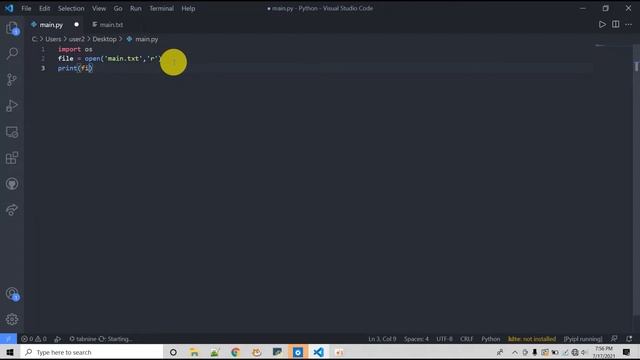Screen dimensions: 640x360
Task: Click the remote window indicator in status bar
Action: pos(8,339)
